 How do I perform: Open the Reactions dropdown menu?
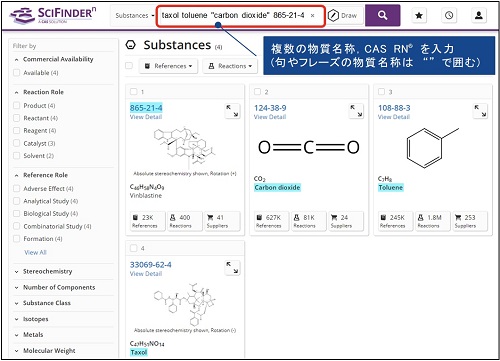[230, 66]
